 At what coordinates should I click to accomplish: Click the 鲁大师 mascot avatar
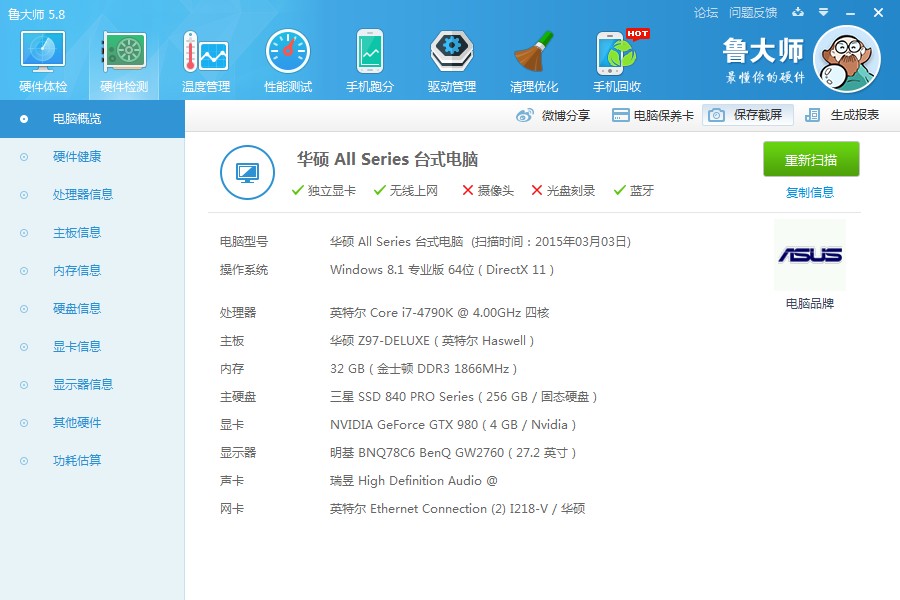click(x=847, y=59)
